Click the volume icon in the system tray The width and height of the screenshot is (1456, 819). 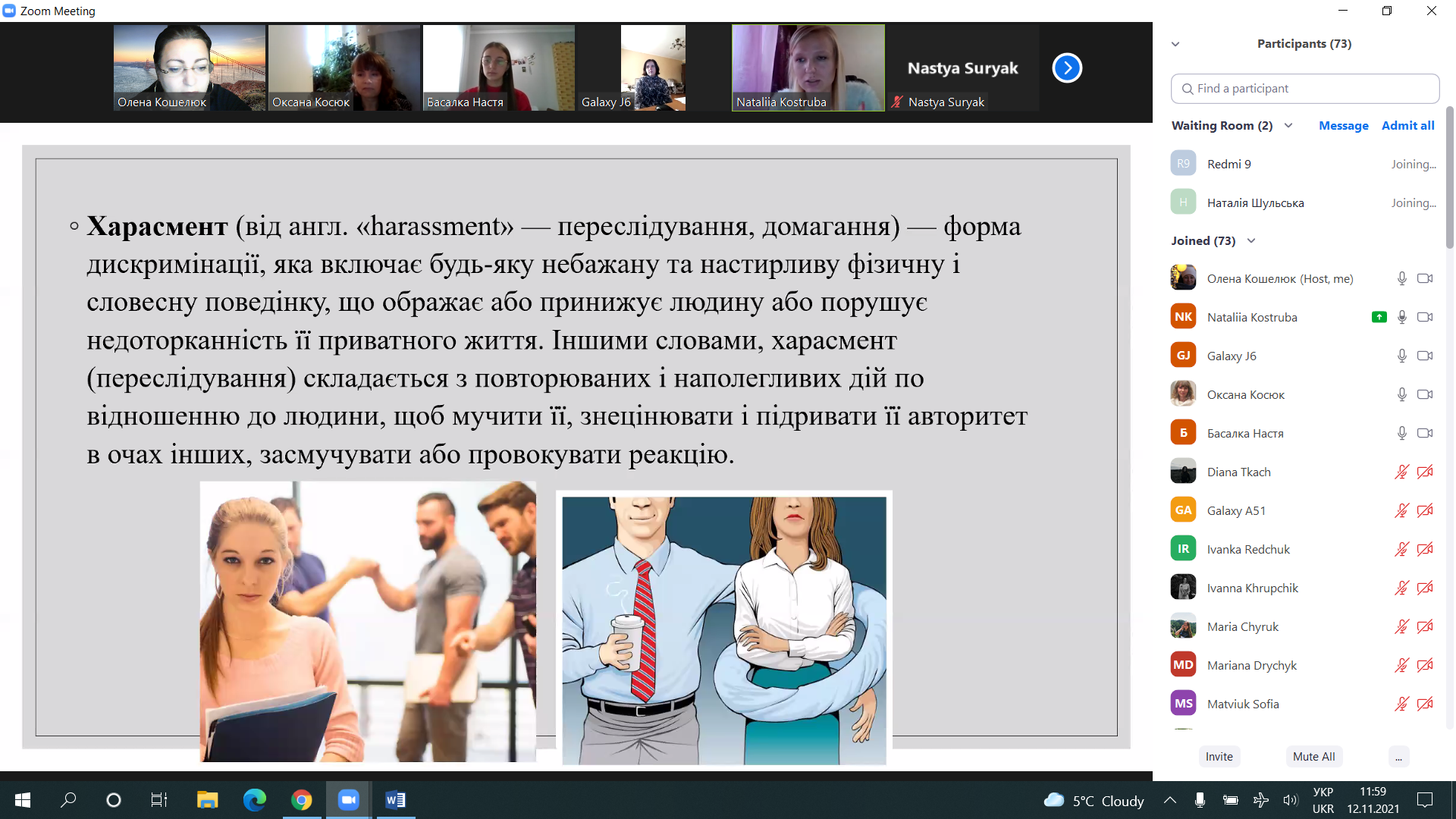1290,800
